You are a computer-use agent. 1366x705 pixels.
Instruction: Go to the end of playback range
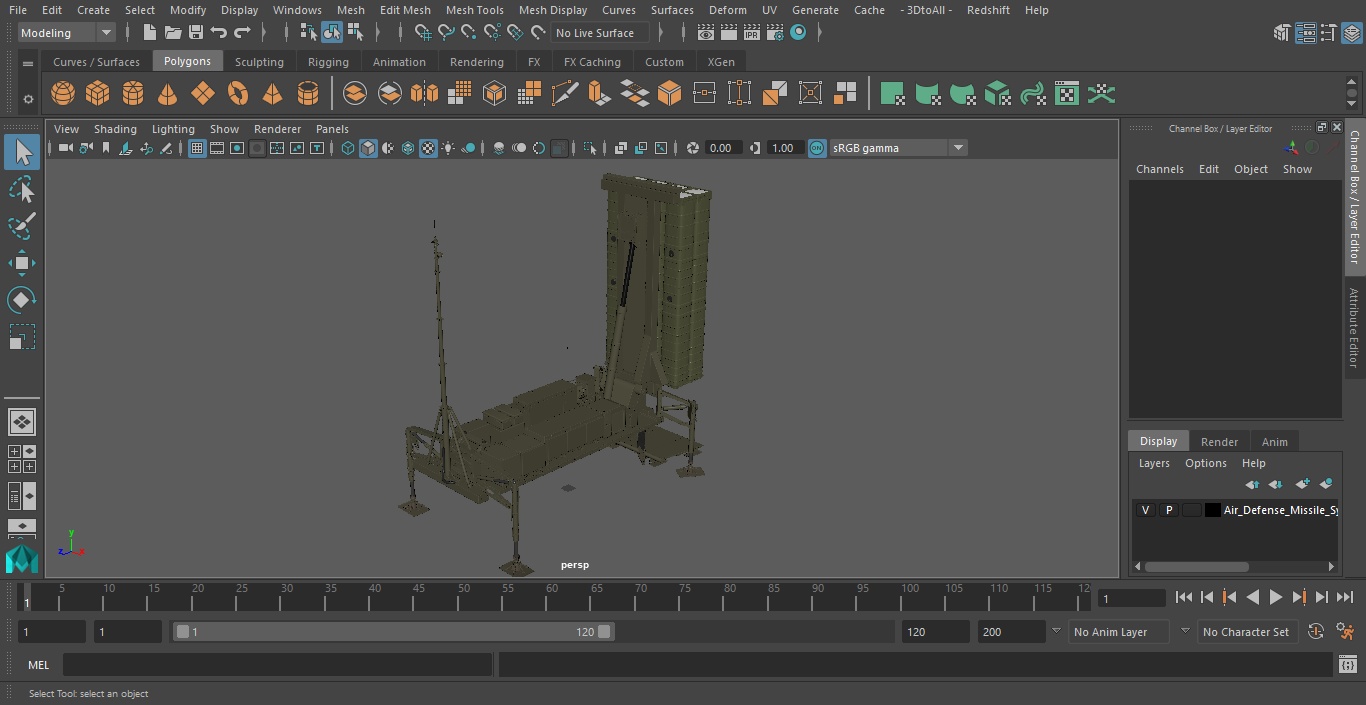click(1345, 597)
